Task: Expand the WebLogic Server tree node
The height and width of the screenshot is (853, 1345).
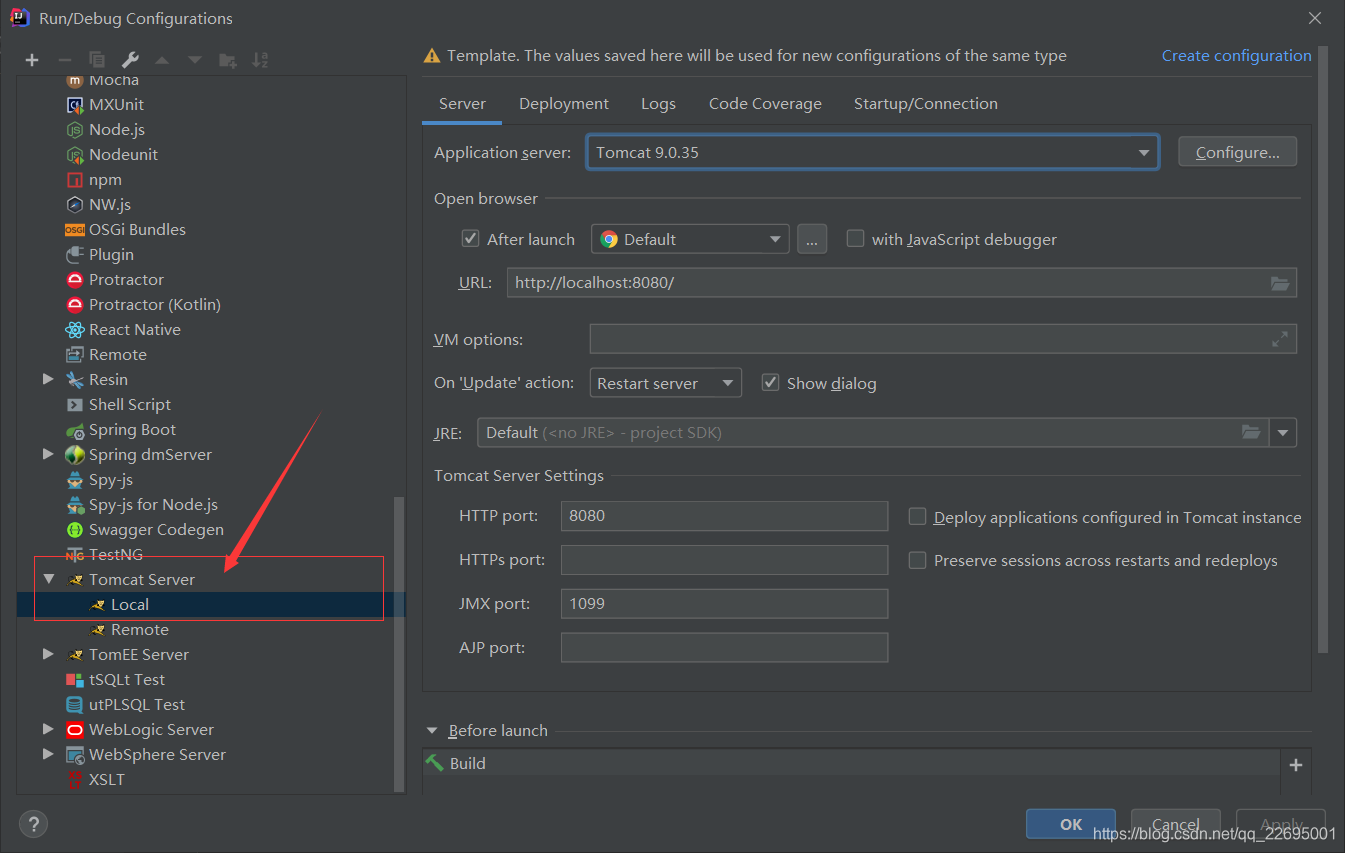Action: click(48, 729)
